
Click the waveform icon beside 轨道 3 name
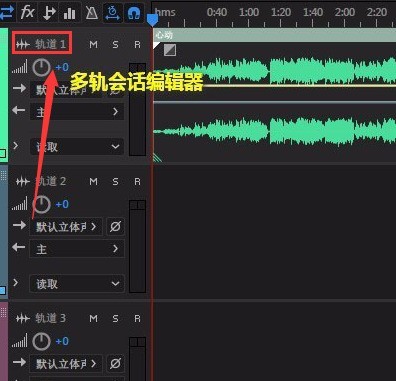(x=23, y=318)
